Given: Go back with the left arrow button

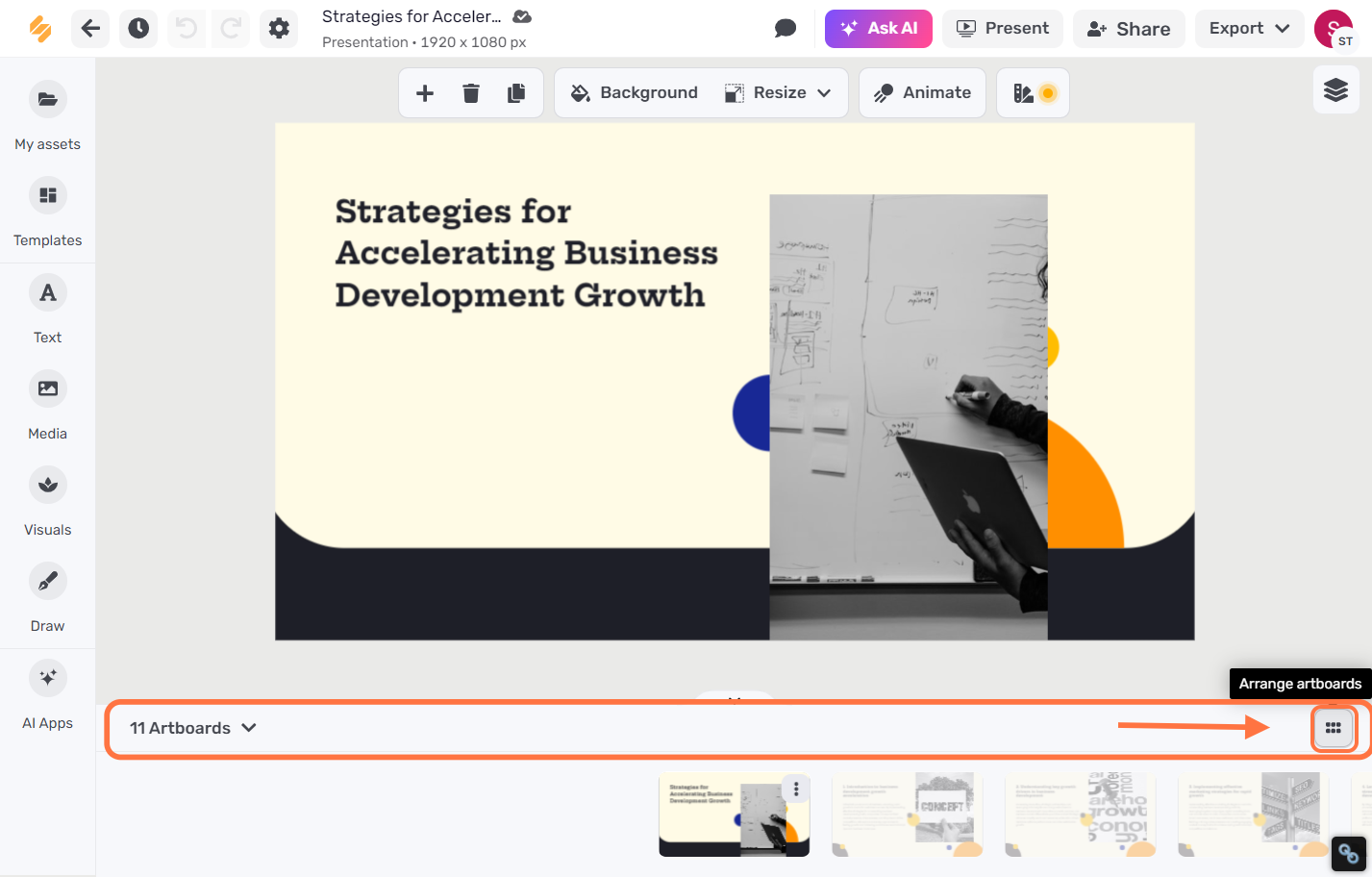Looking at the screenshot, I should (x=90, y=29).
